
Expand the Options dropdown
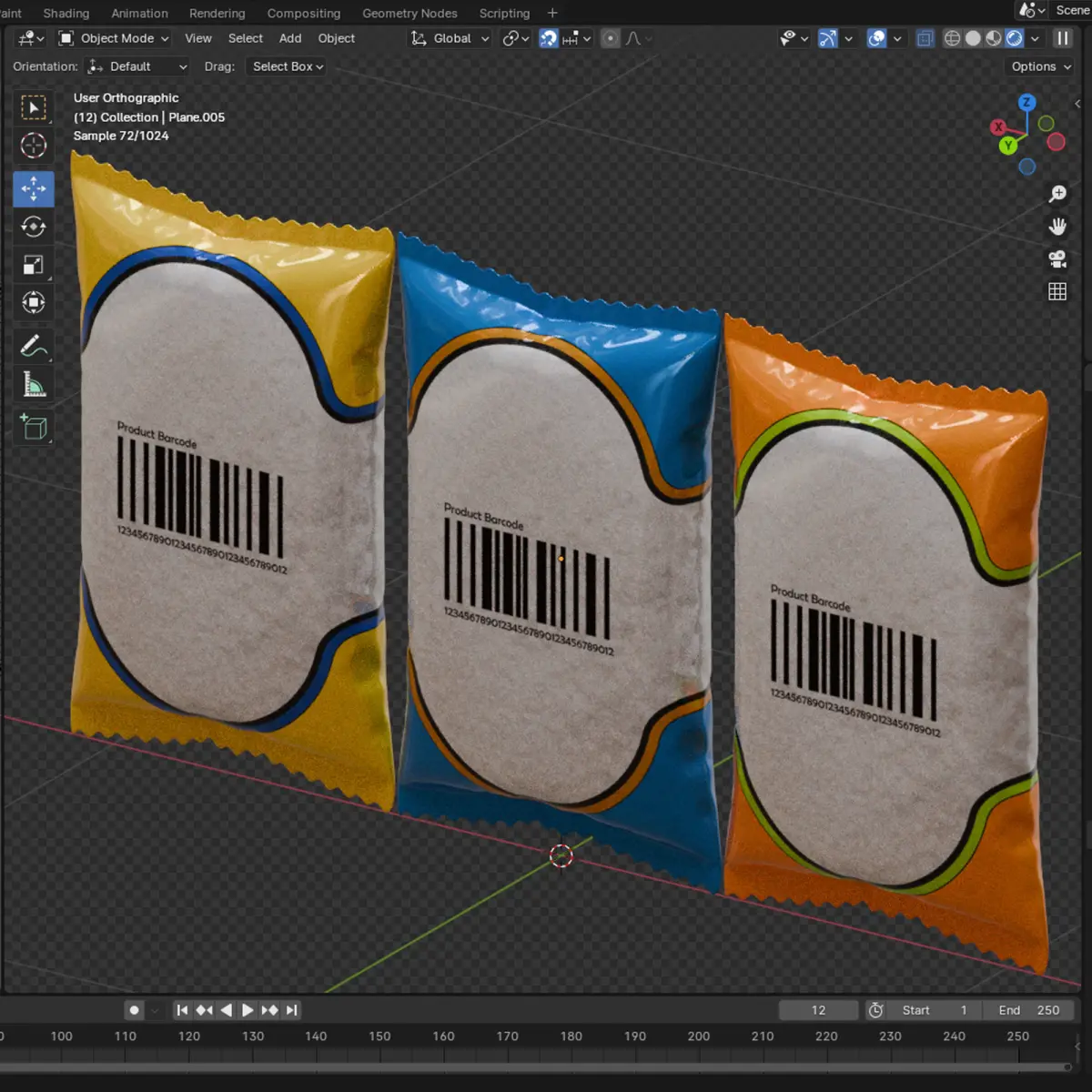1041,66
